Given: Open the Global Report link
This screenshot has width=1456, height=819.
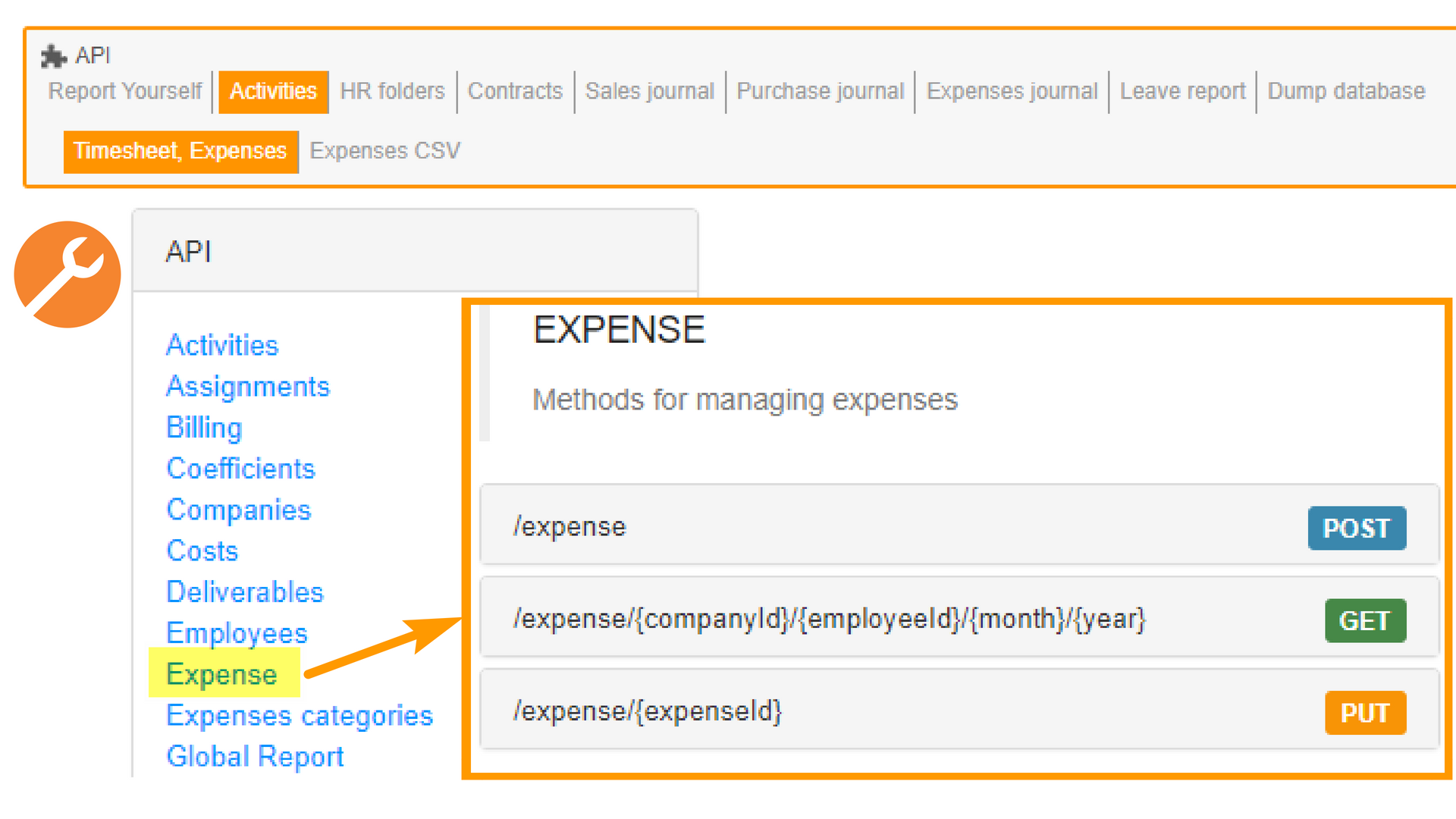Looking at the screenshot, I should pos(255,756).
